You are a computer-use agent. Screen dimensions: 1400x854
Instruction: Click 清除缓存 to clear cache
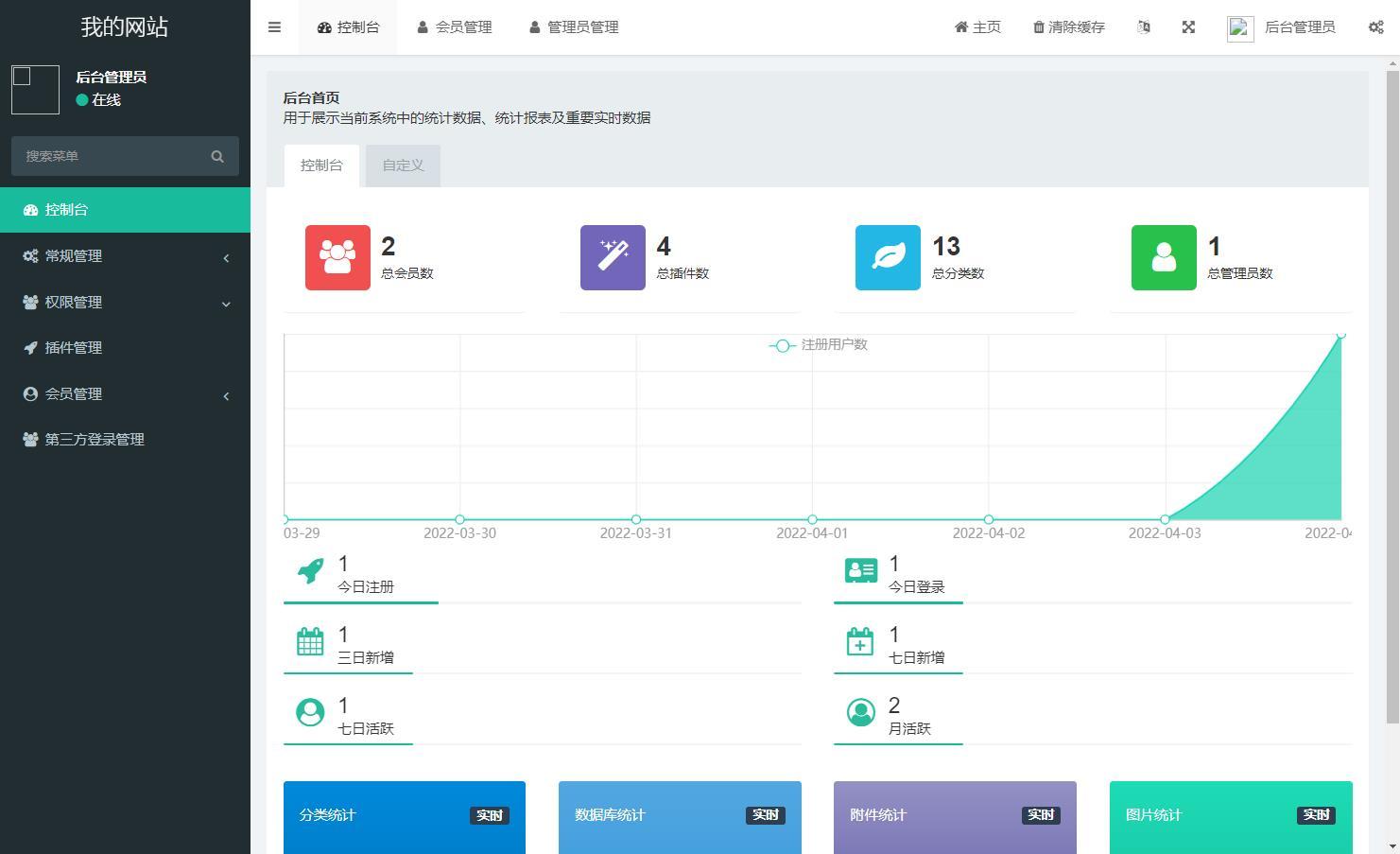point(1068,27)
